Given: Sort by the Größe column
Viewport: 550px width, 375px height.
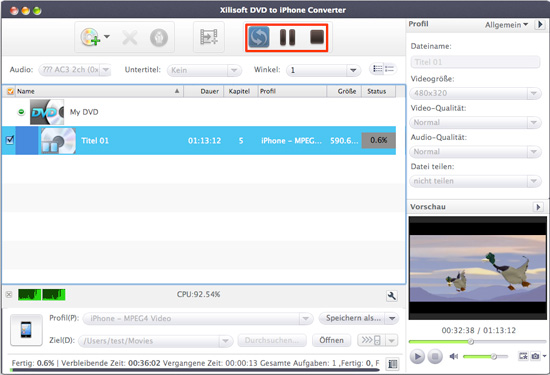Looking at the screenshot, I should [x=344, y=91].
